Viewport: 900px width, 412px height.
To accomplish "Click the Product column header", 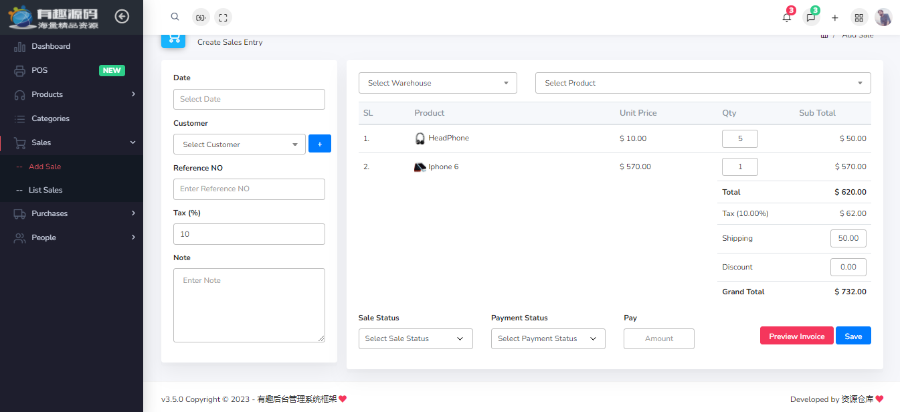I will click(429, 113).
